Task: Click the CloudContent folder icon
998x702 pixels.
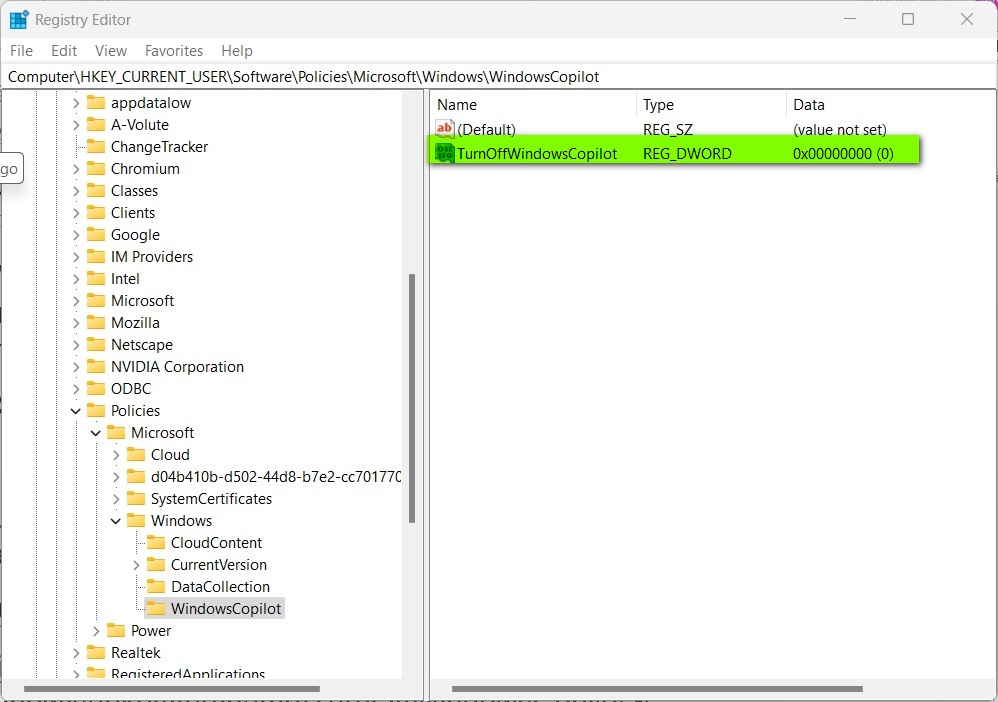Action: (156, 542)
